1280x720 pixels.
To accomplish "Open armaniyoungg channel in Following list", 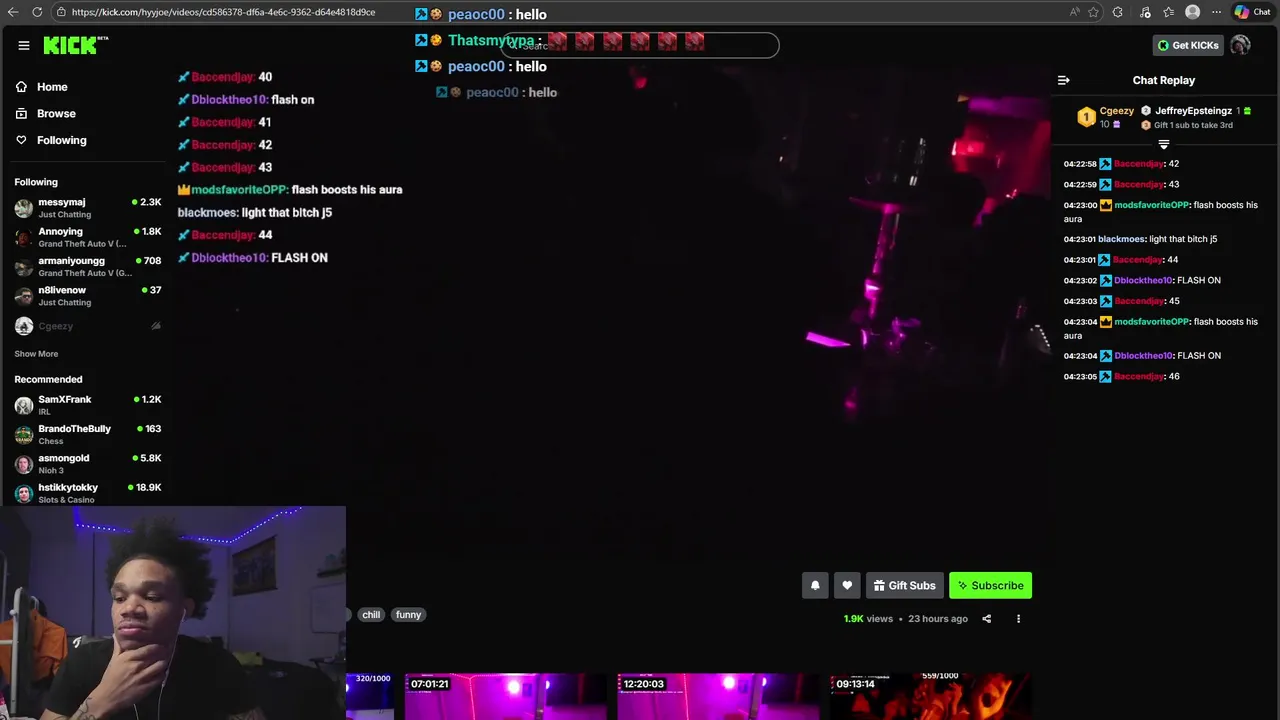I will click(88, 266).
